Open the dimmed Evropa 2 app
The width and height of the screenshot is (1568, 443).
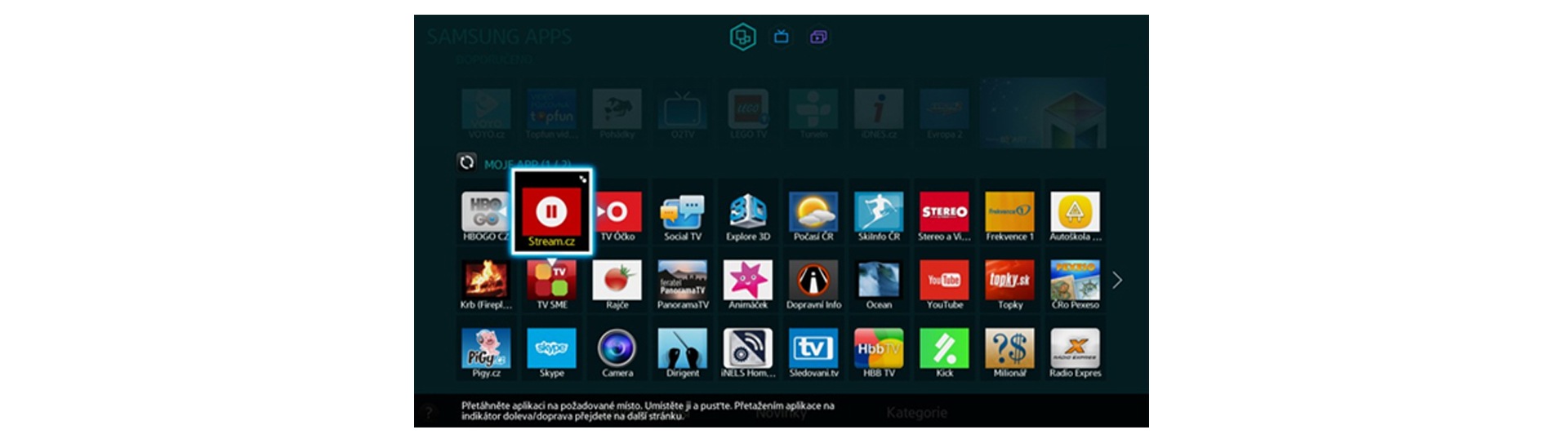pyautogui.click(x=944, y=114)
